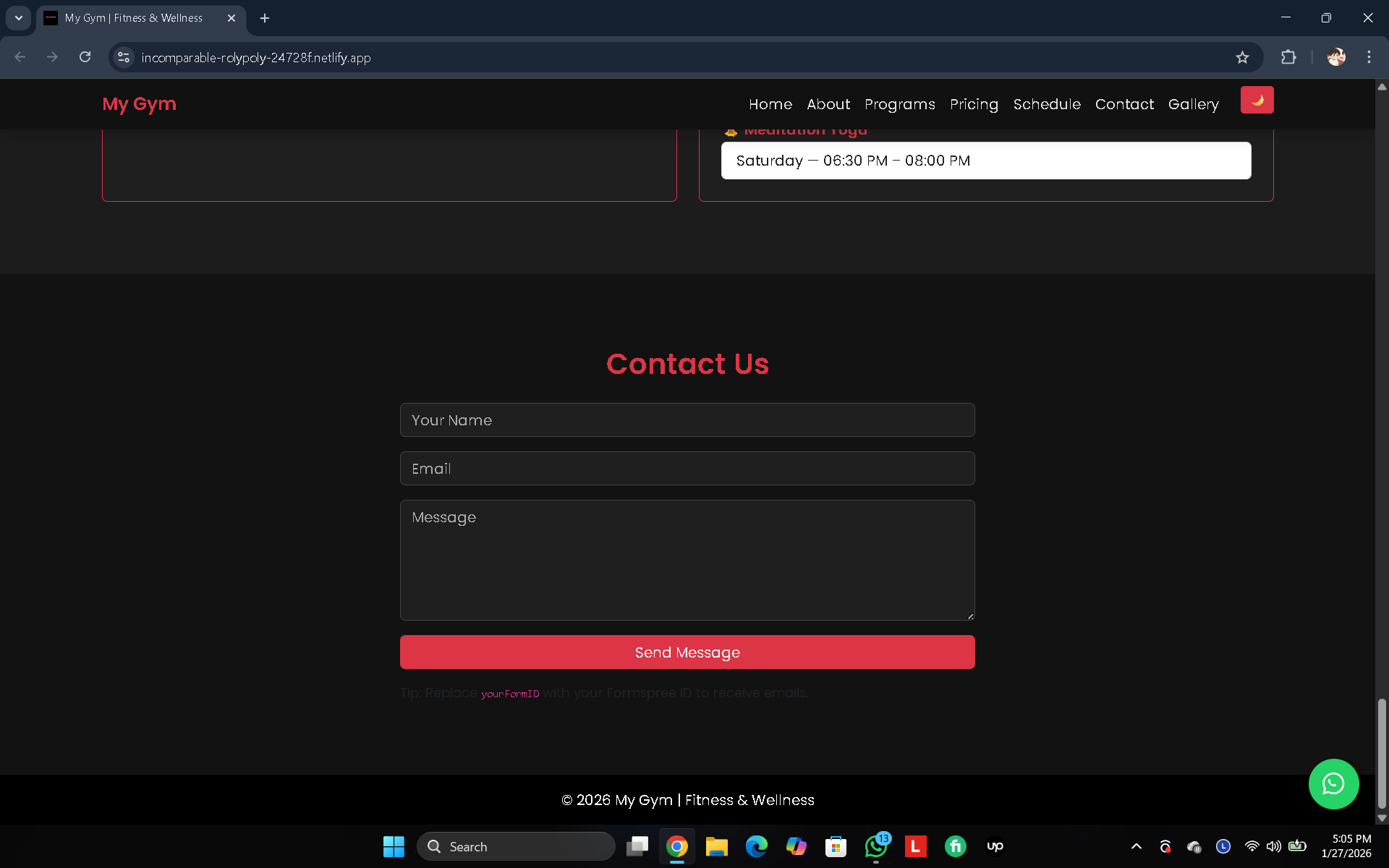Expand hidden icons in the system tray
The width and height of the screenshot is (1389, 868).
[x=1136, y=846]
